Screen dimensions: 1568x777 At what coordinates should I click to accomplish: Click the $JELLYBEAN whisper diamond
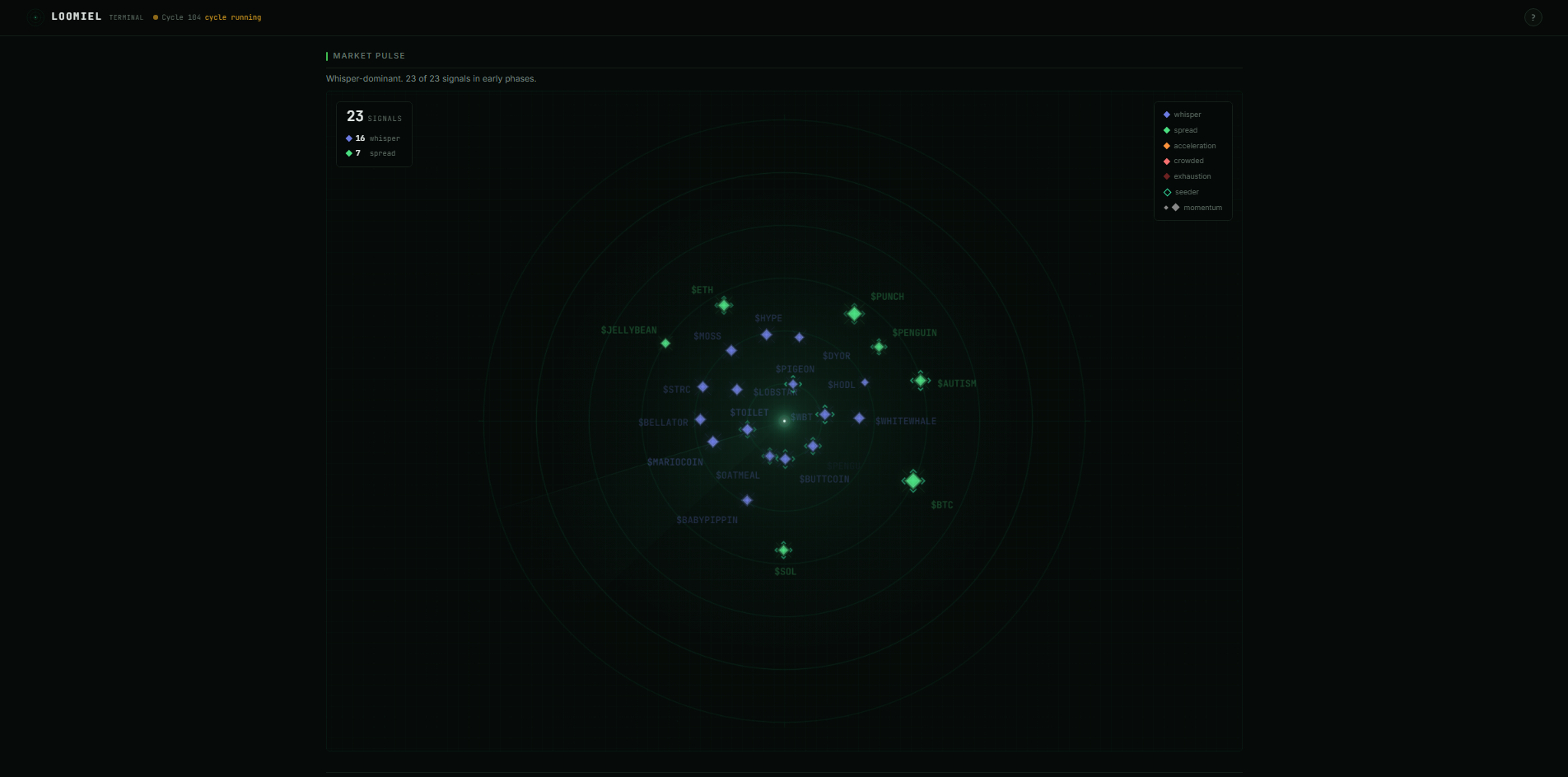pos(665,343)
